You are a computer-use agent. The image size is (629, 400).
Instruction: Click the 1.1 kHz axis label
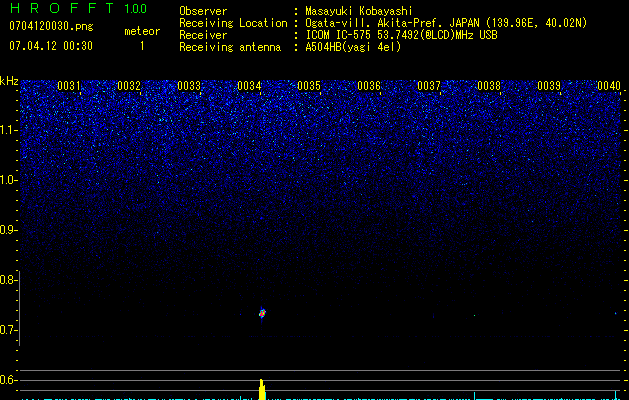pyautogui.click(x=8, y=130)
